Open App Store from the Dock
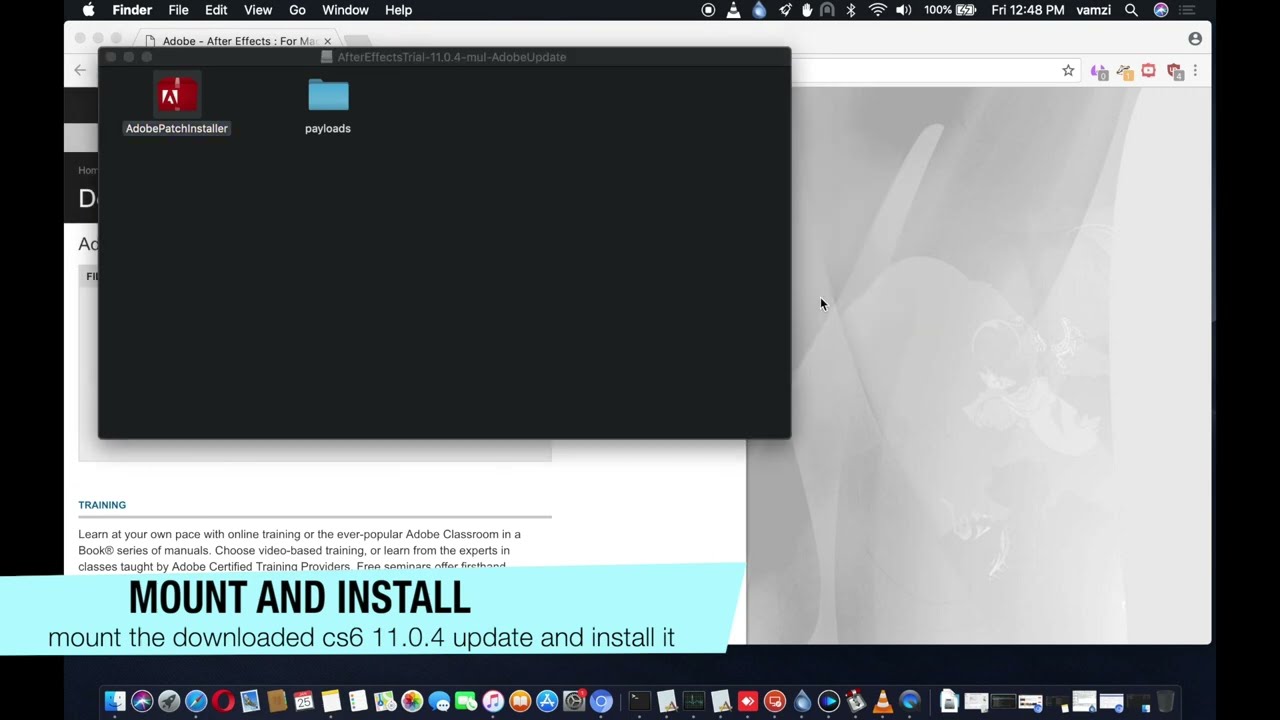Image resolution: width=1280 pixels, height=720 pixels. pos(547,702)
